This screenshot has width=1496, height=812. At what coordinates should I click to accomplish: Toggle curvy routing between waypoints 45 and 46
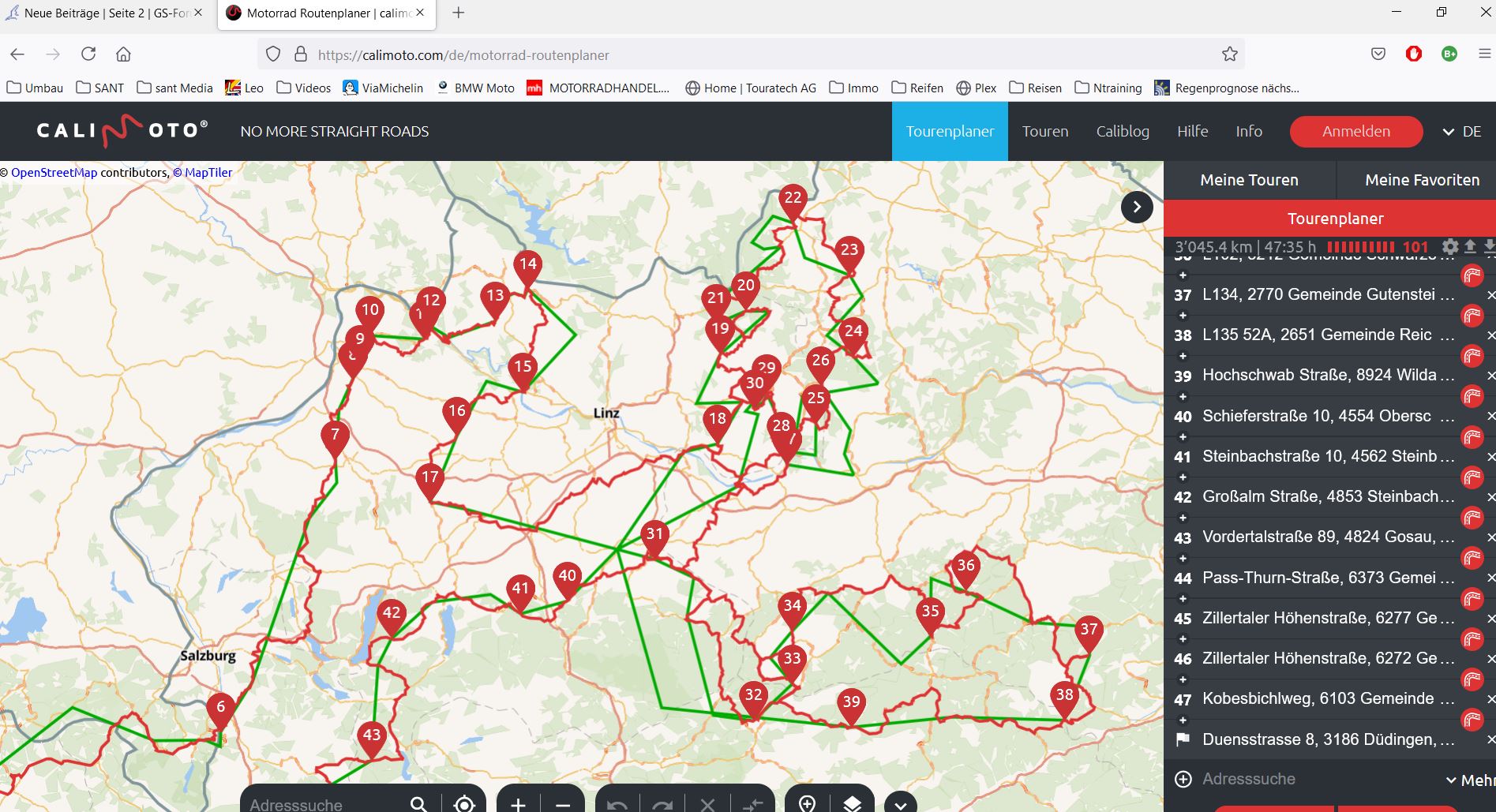(1472, 639)
